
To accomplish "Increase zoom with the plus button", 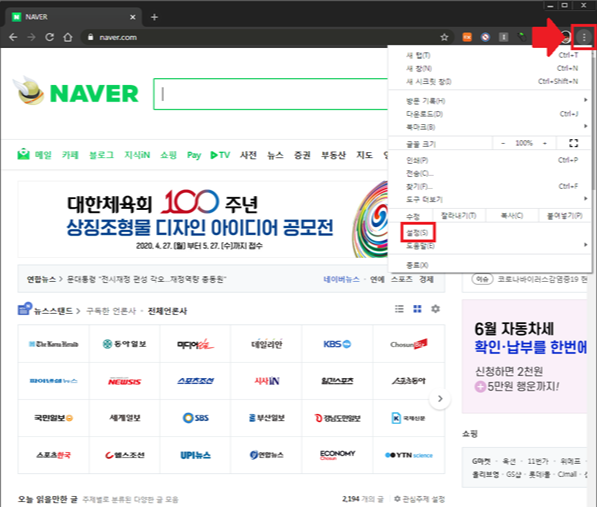I will 545,143.
